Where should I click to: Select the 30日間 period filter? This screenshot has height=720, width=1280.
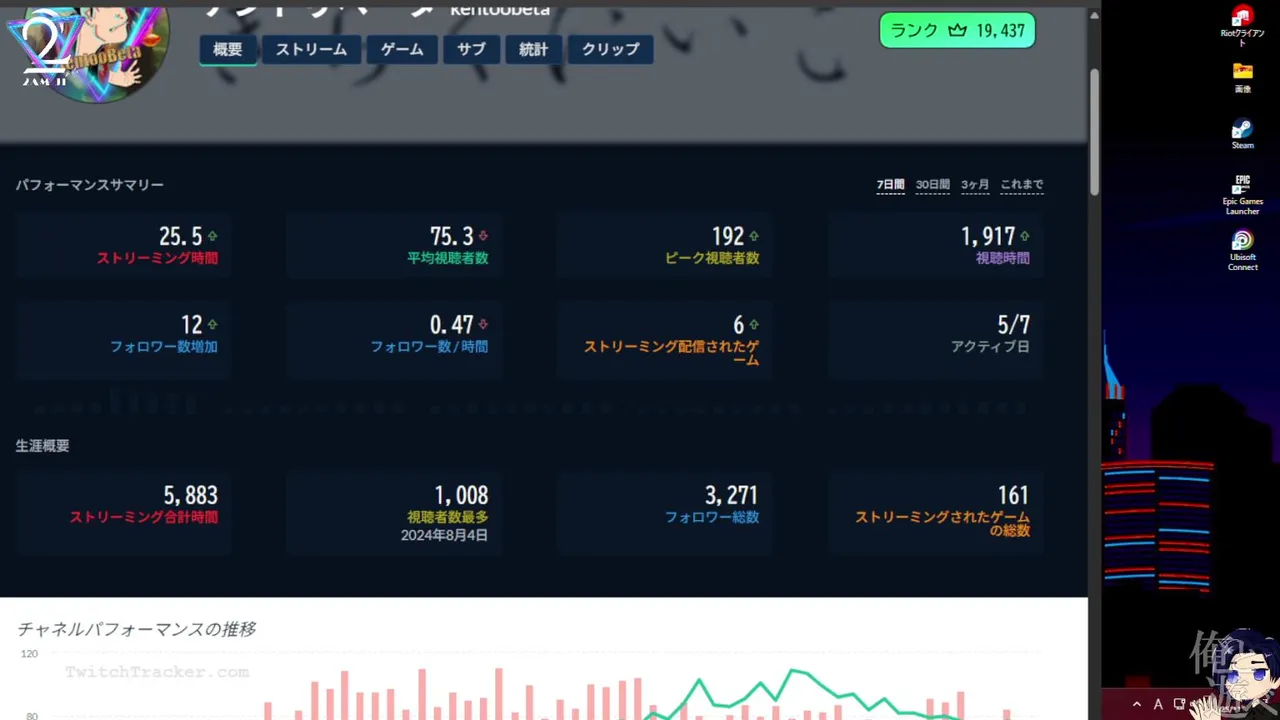(x=932, y=185)
